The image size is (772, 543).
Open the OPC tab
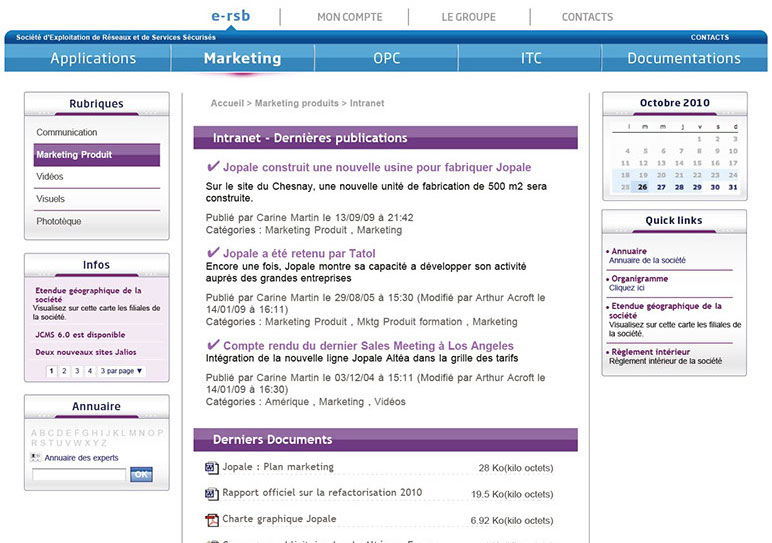(x=386, y=58)
